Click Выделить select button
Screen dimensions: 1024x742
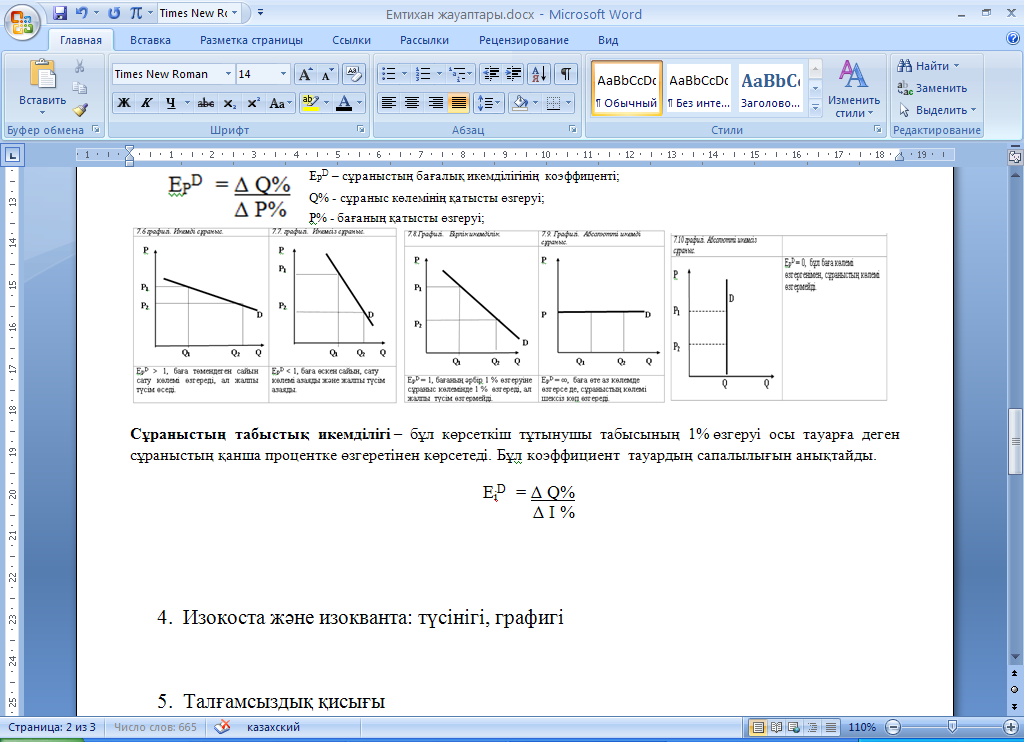click(936, 110)
